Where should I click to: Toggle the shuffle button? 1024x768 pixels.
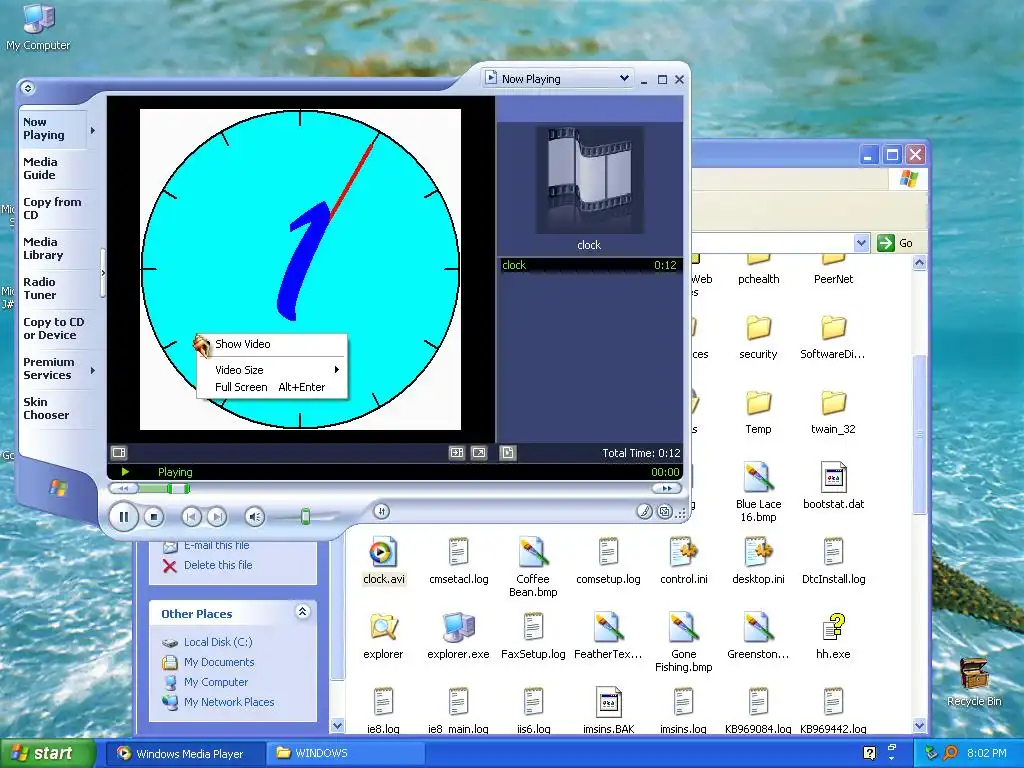point(382,511)
